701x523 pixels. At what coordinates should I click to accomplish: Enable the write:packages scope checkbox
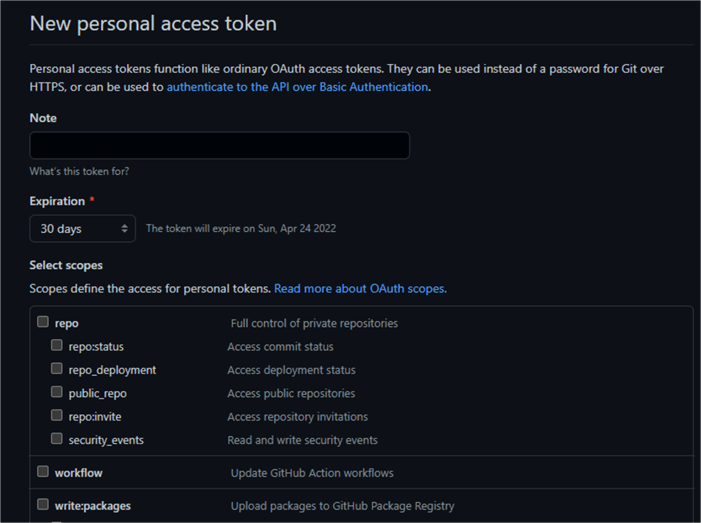click(x=43, y=505)
